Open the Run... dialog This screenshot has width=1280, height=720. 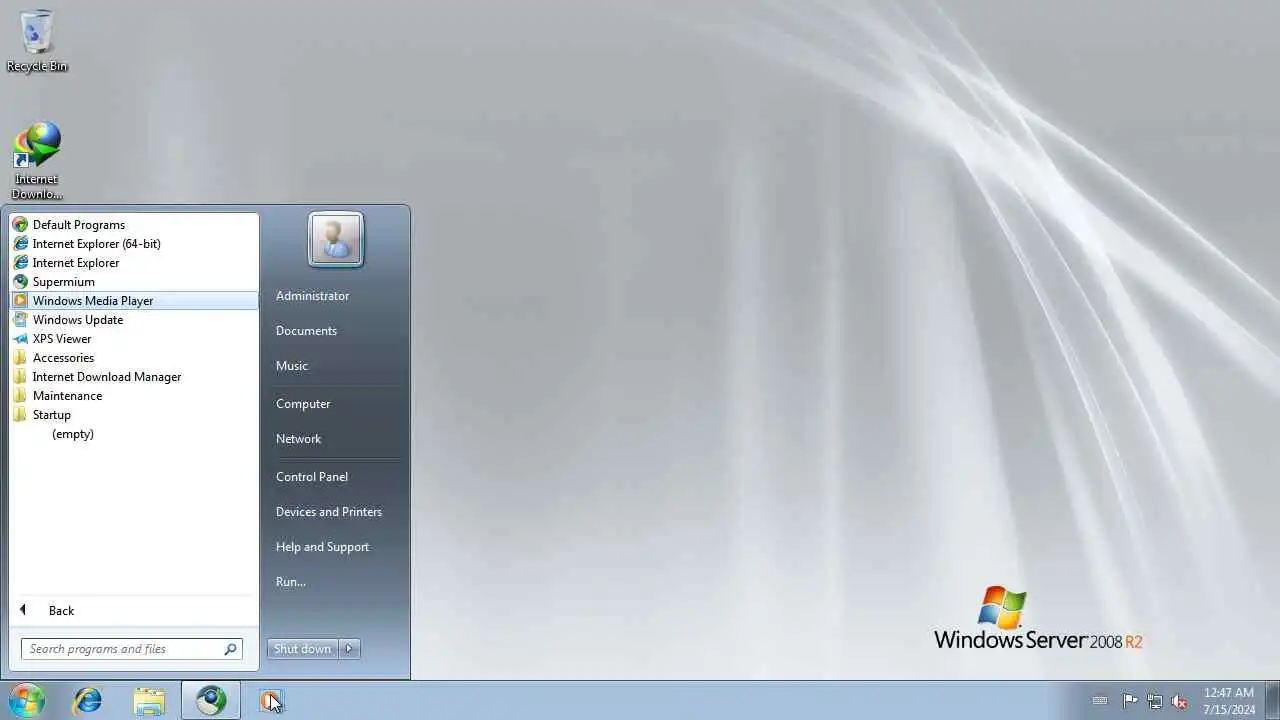tap(291, 582)
